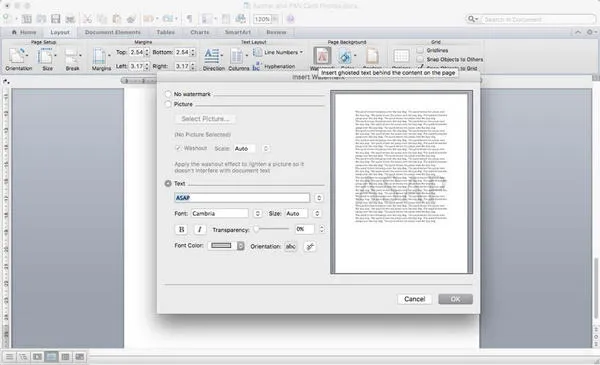Select the Text watermark radio button
600x365 pixels.
click(168, 184)
